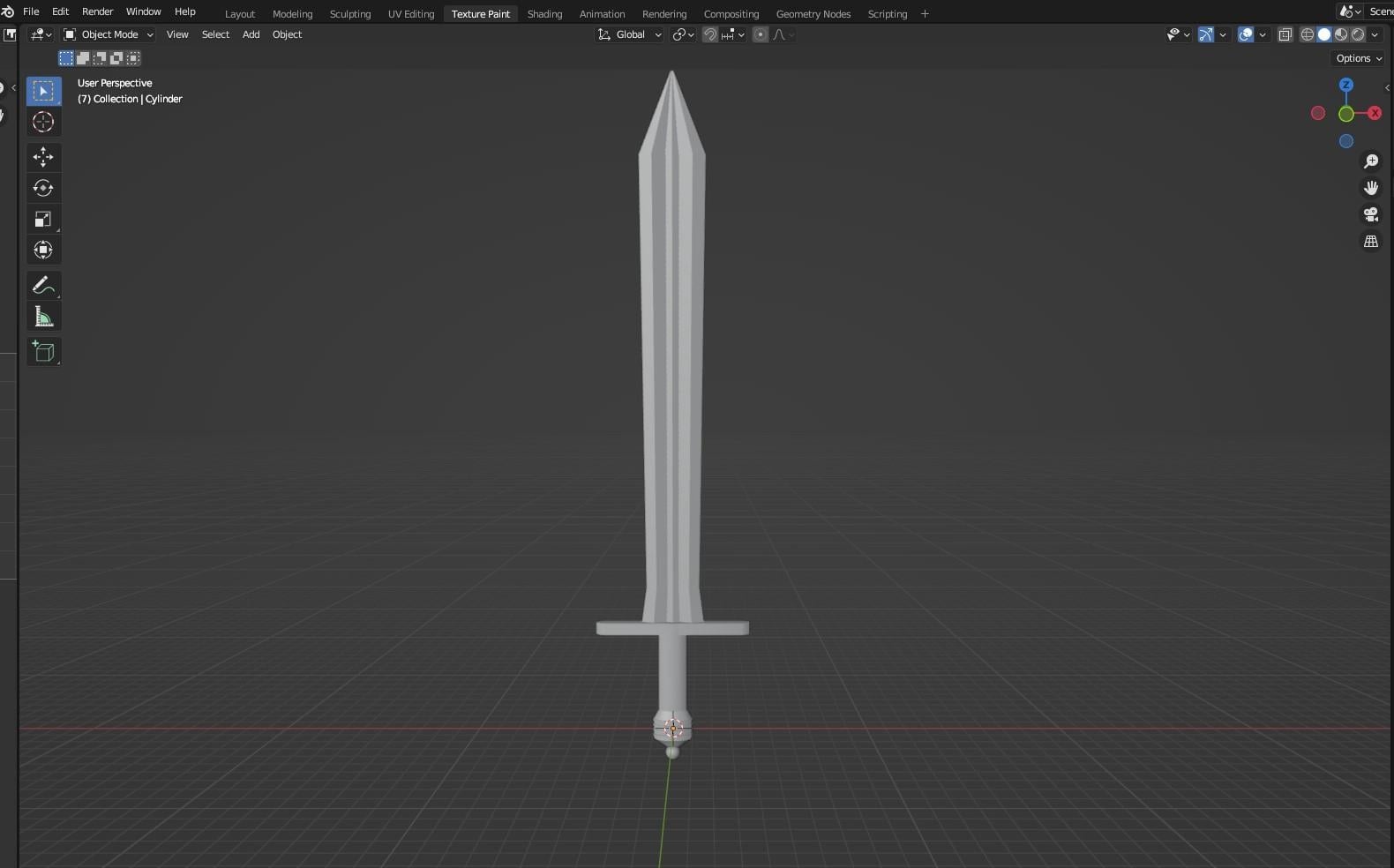Click the negative X axis gizmo circle
This screenshot has width=1394, height=868.
1318,113
